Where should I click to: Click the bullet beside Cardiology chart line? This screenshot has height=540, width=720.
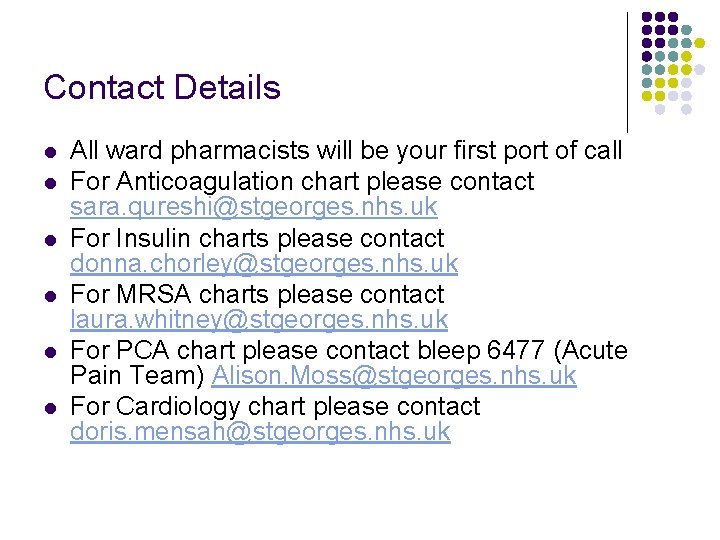(x=50, y=407)
